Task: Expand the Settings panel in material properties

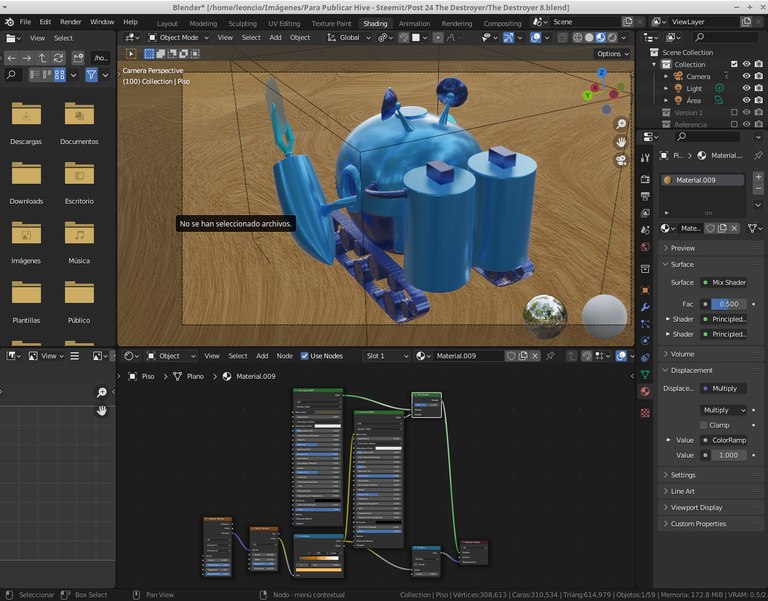Action: (x=683, y=475)
